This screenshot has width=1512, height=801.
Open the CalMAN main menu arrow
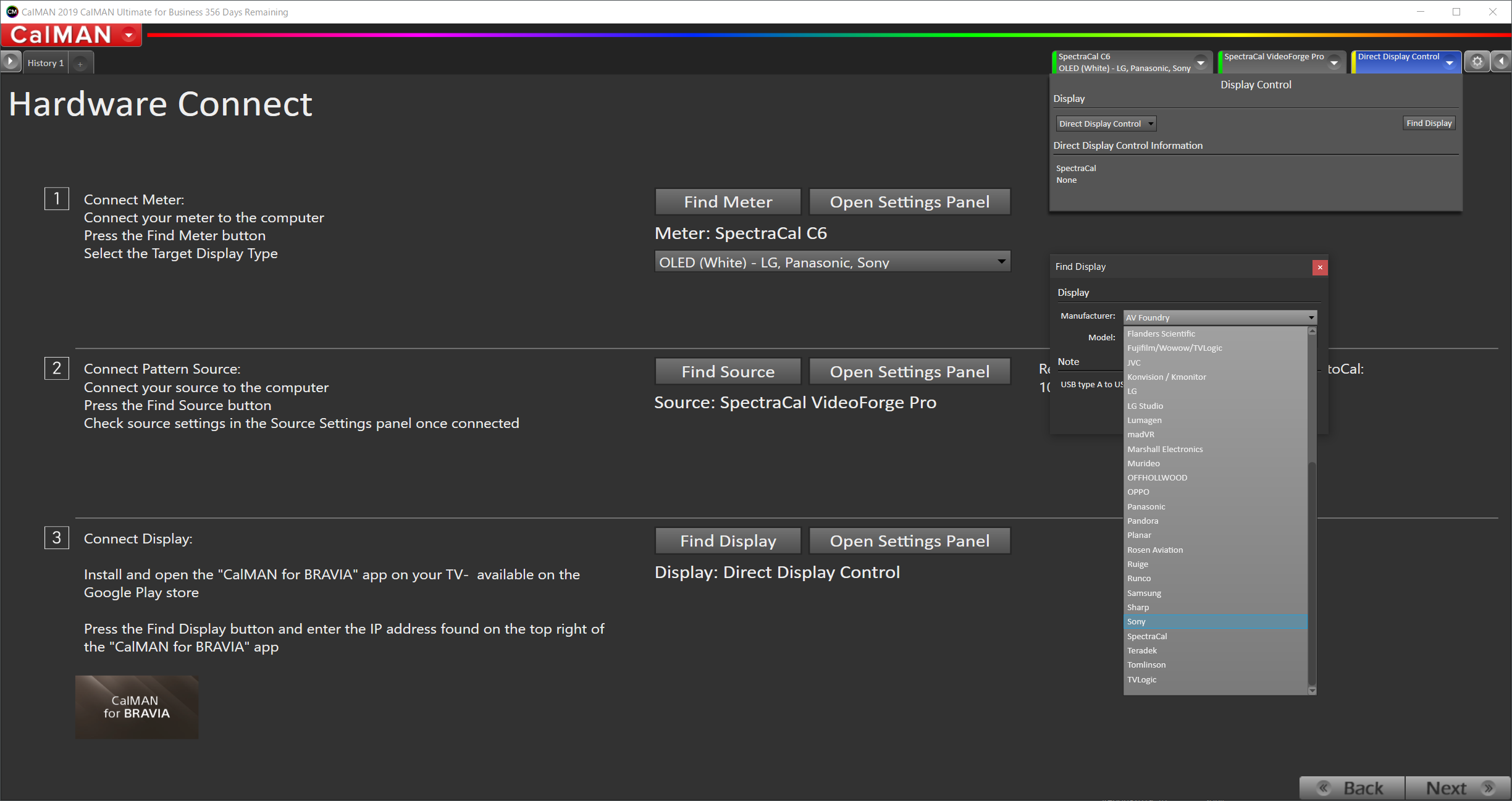(129, 35)
